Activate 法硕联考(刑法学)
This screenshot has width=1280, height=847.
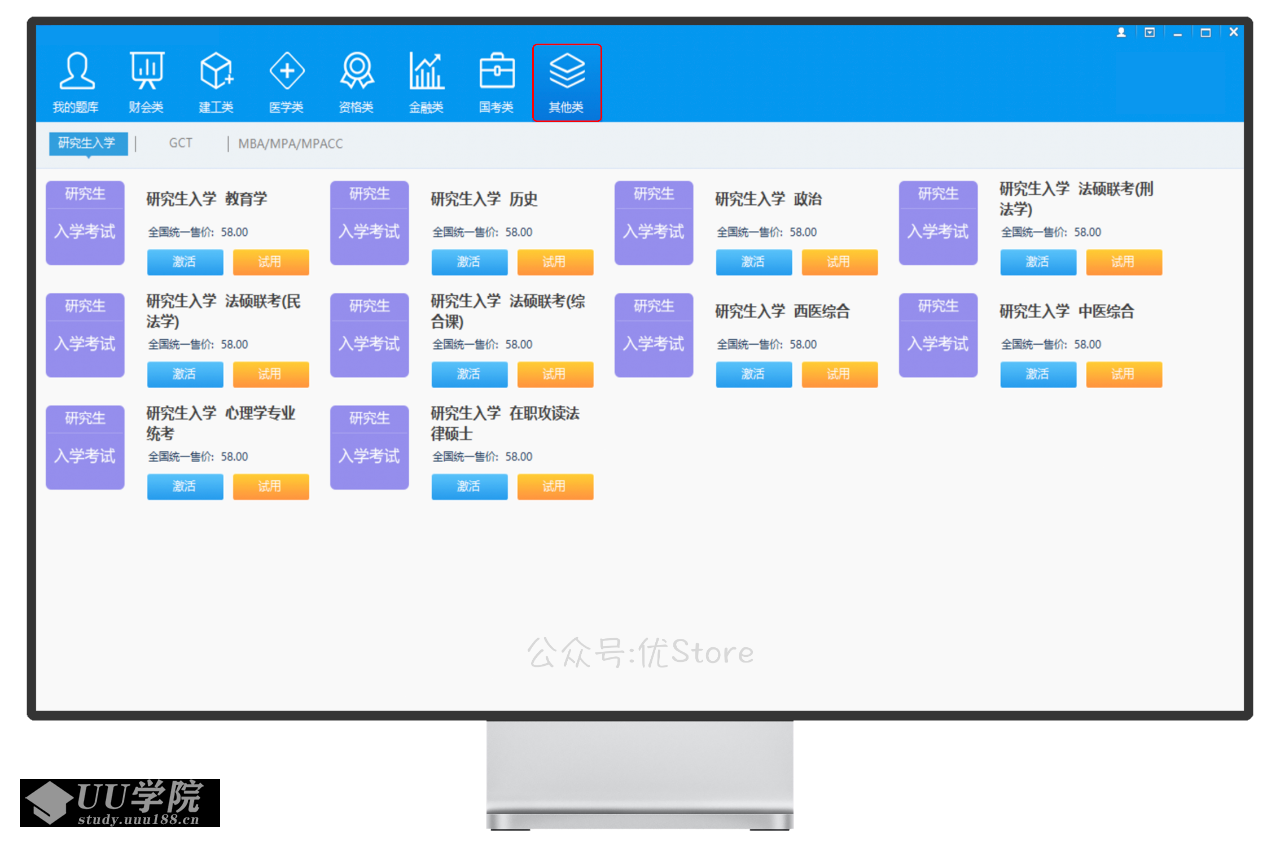coord(1038,262)
